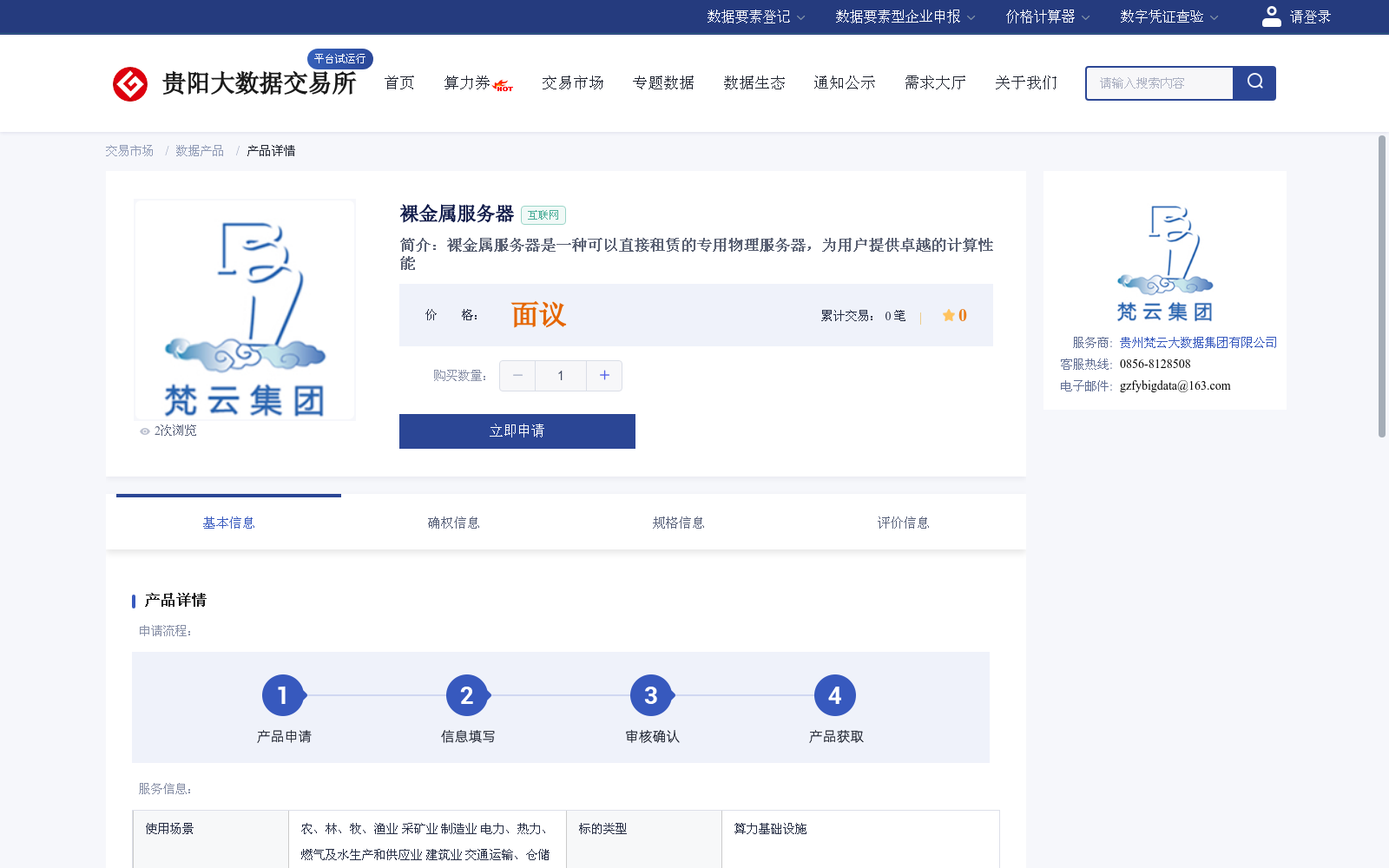Switch to the 评价信息 tab
The height and width of the screenshot is (868, 1389).
coord(903,523)
